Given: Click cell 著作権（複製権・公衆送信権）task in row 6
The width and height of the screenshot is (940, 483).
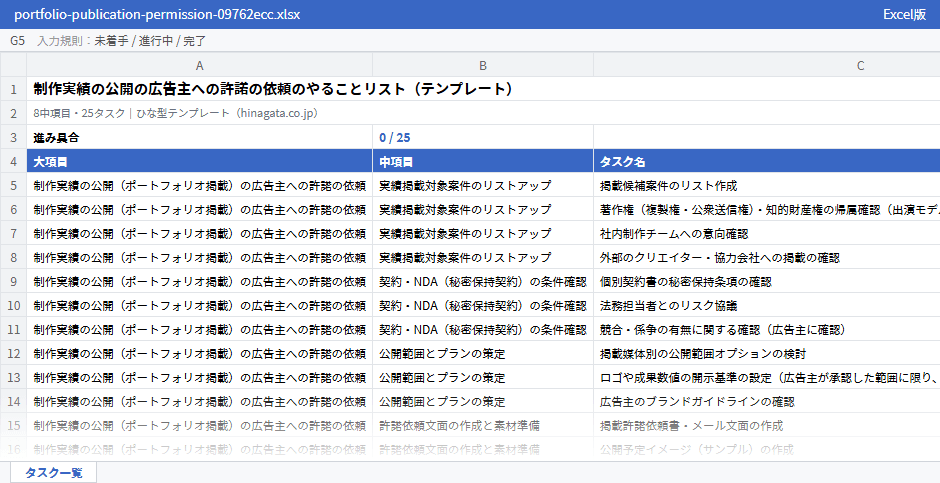Looking at the screenshot, I should coord(767,210).
